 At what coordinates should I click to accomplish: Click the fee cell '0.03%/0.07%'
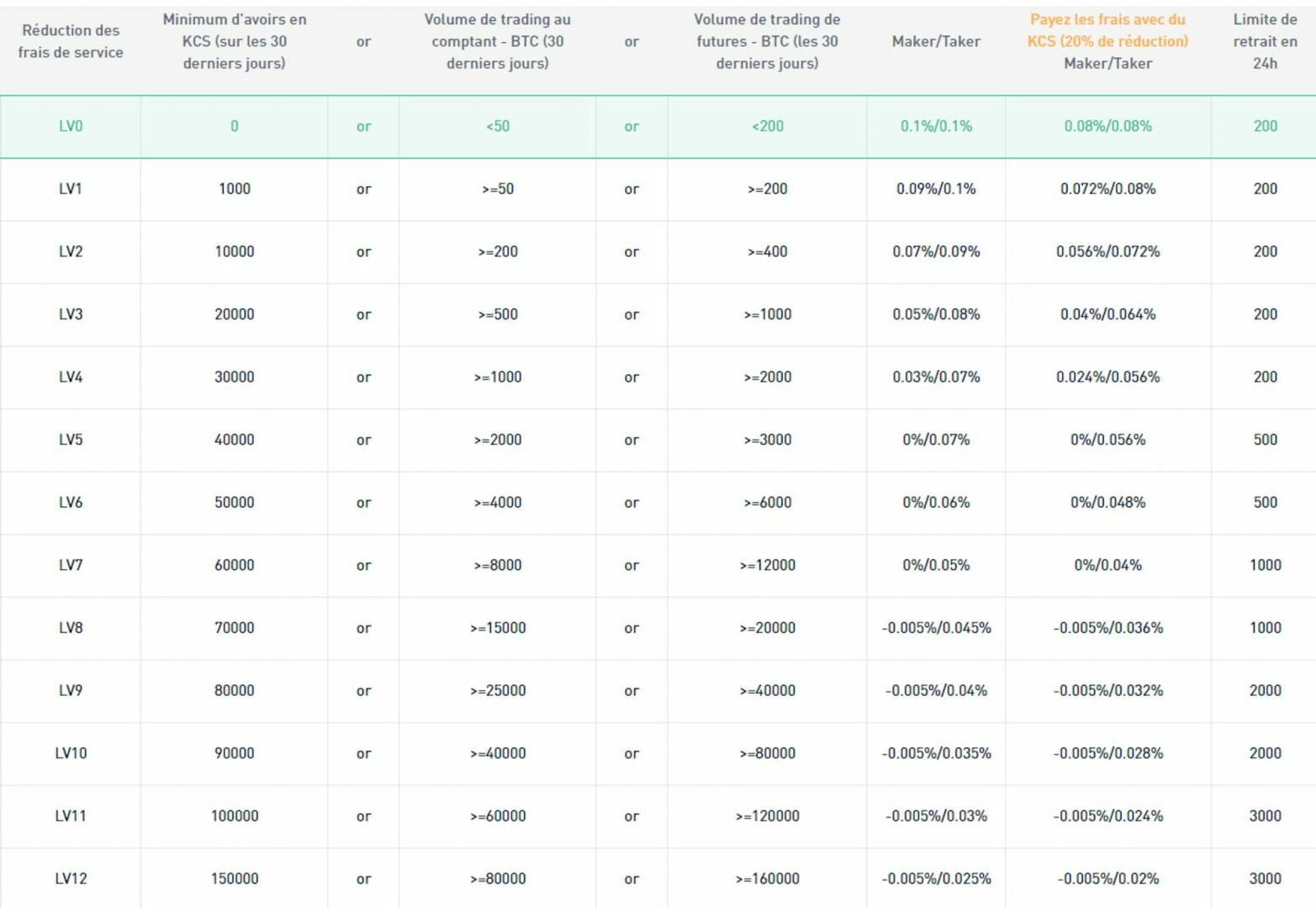click(936, 377)
